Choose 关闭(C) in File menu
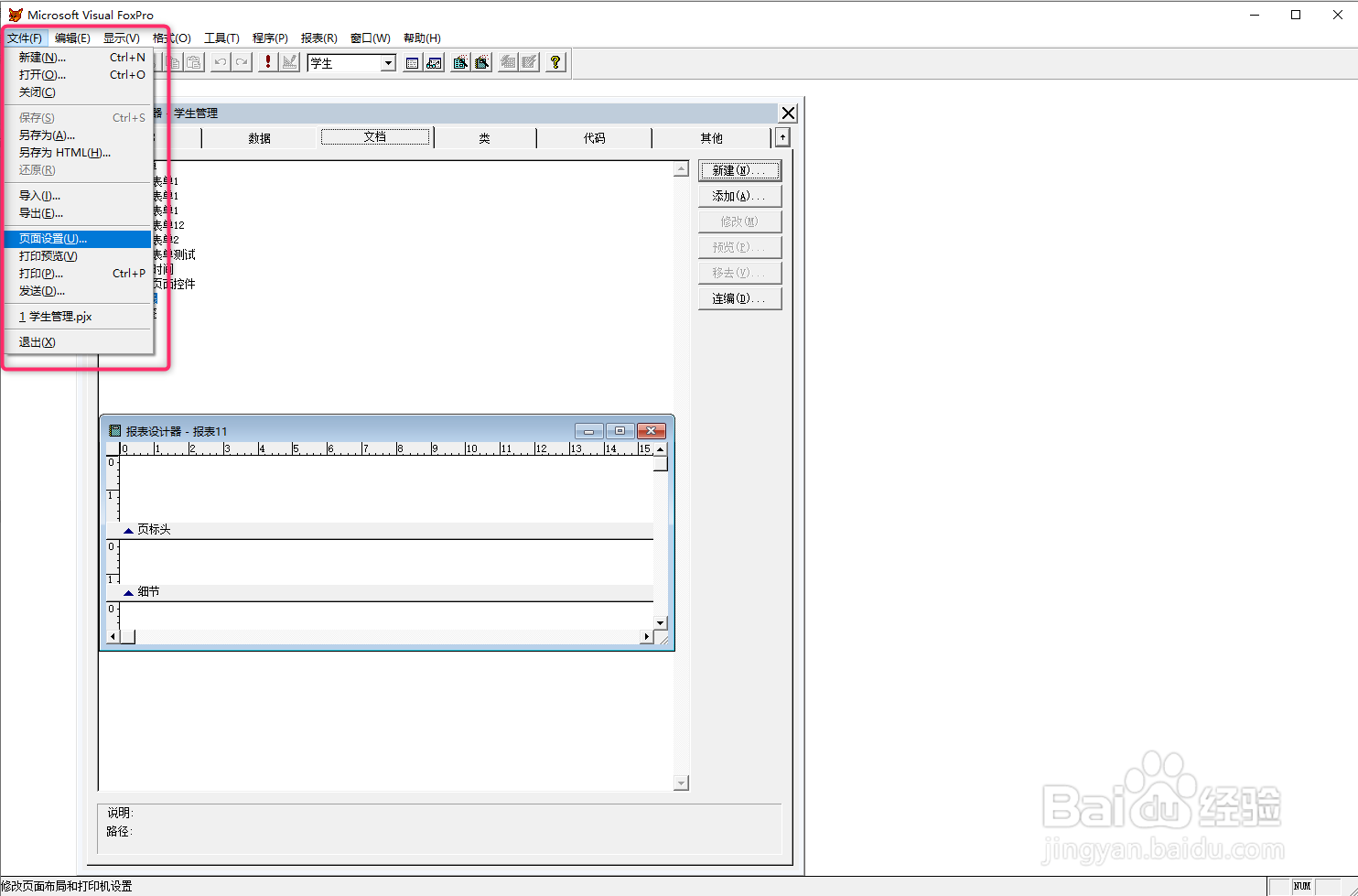Viewport: 1358px width, 896px height. click(x=78, y=92)
